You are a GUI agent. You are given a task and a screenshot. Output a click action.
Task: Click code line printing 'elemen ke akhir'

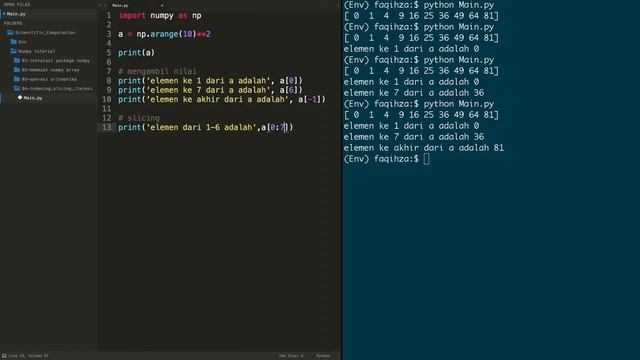222,100
